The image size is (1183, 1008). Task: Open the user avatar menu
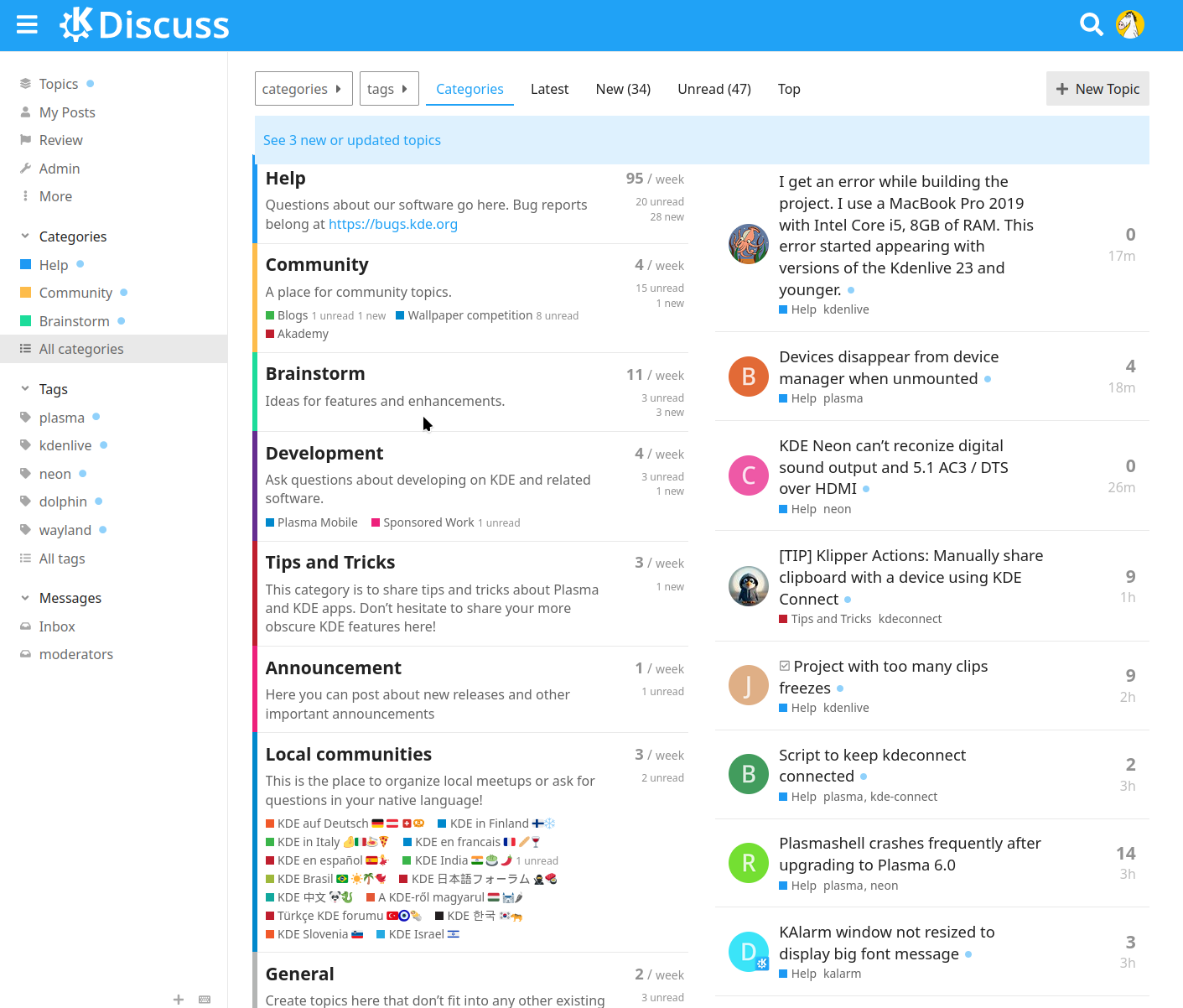tap(1130, 24)
